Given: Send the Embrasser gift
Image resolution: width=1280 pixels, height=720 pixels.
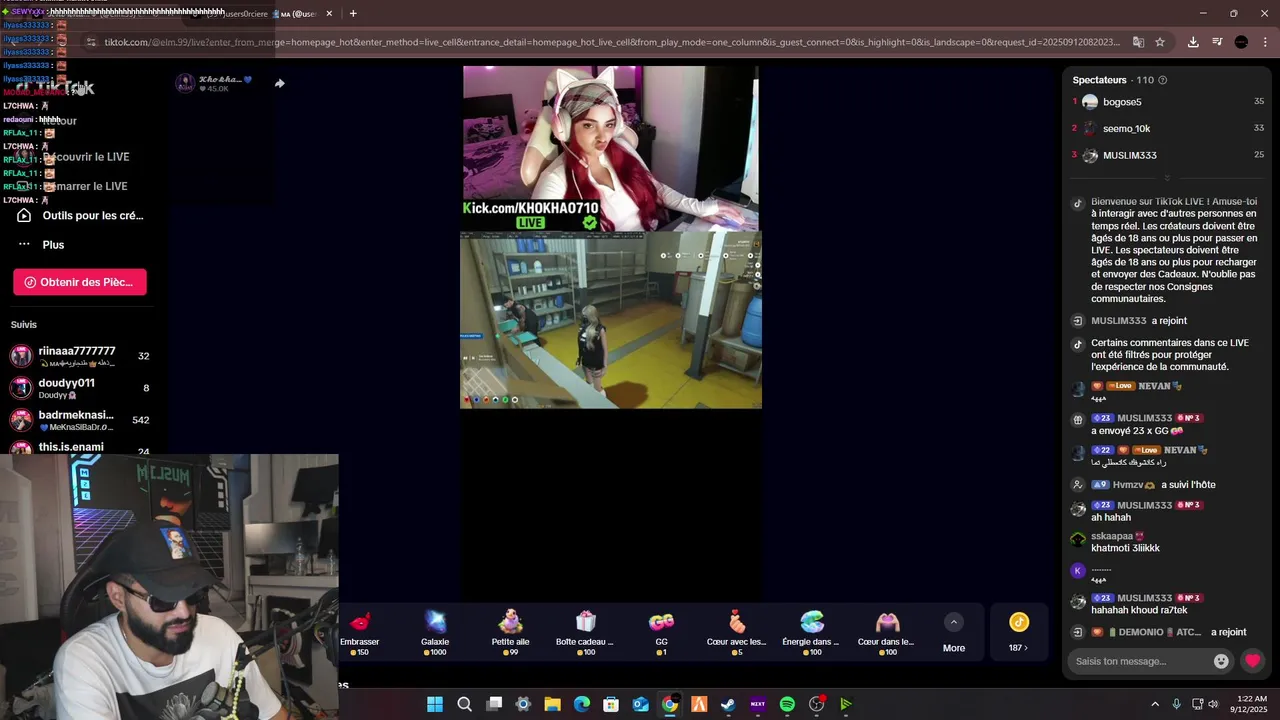Looking at the screenshot, I should point(360,633).
